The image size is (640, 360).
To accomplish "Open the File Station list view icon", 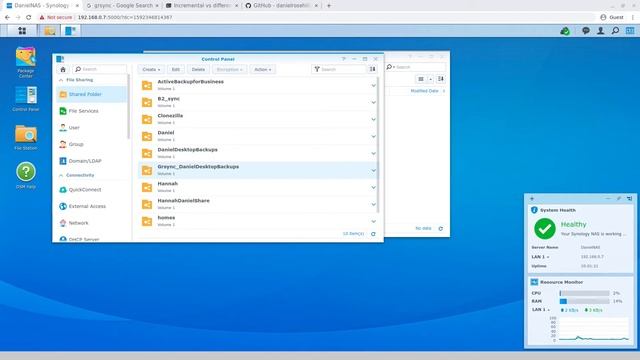I will click(x=421, y=79).
